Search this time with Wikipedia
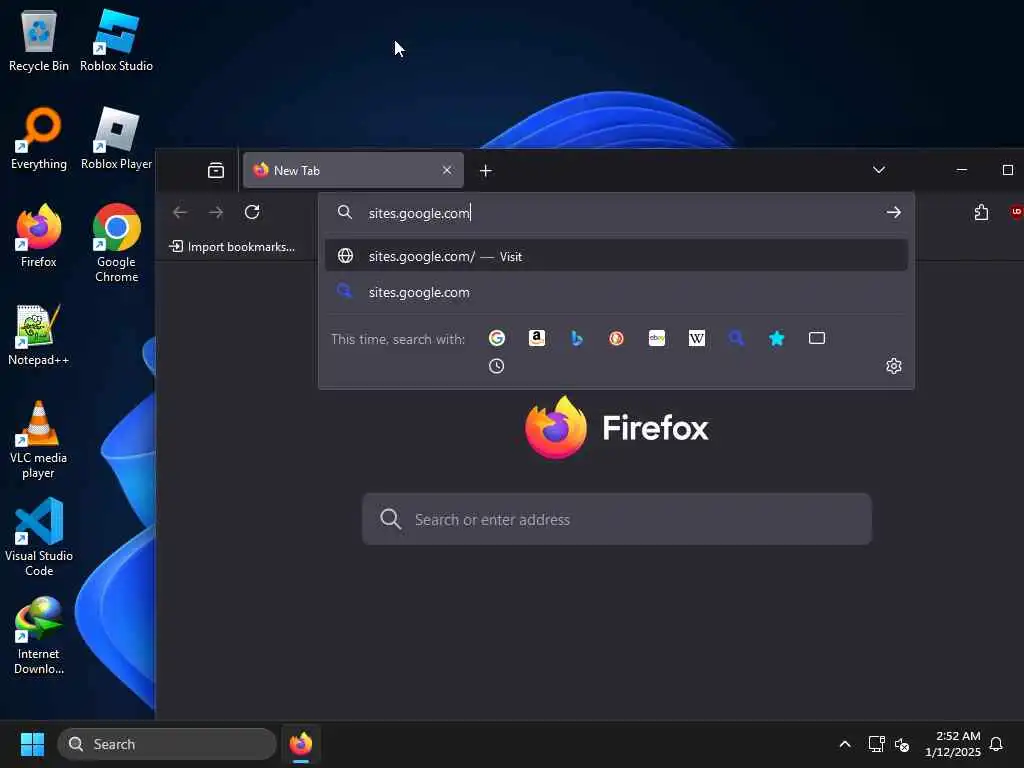1024x768 pixels. 697,338
